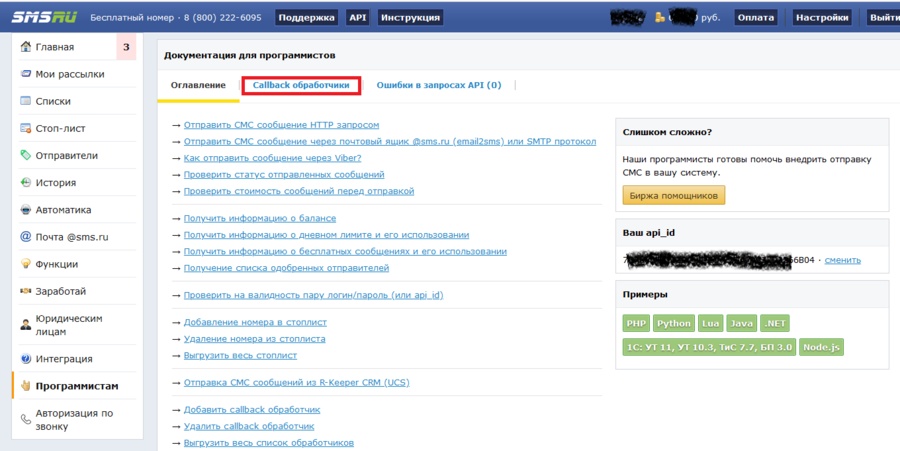
Task: Click the coins balance icon in header
Action: click(660, 17)
